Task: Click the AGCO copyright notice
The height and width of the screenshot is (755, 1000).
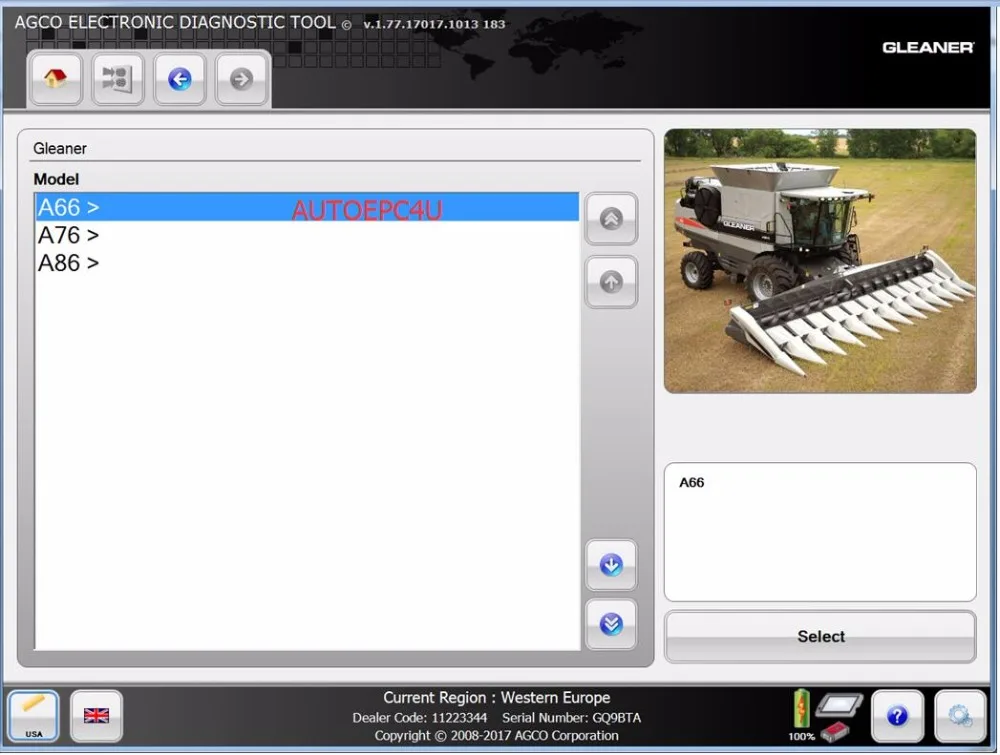Action: click(496, 736)
